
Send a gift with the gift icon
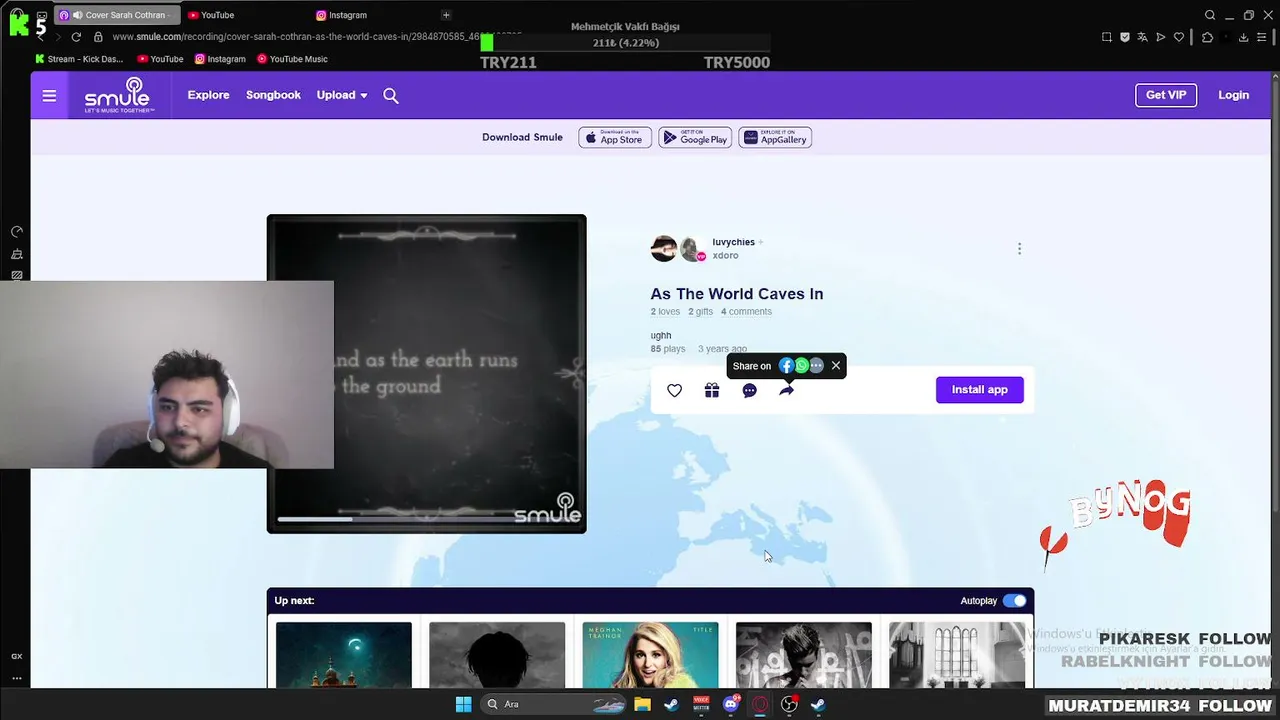[x=712, y=390]
